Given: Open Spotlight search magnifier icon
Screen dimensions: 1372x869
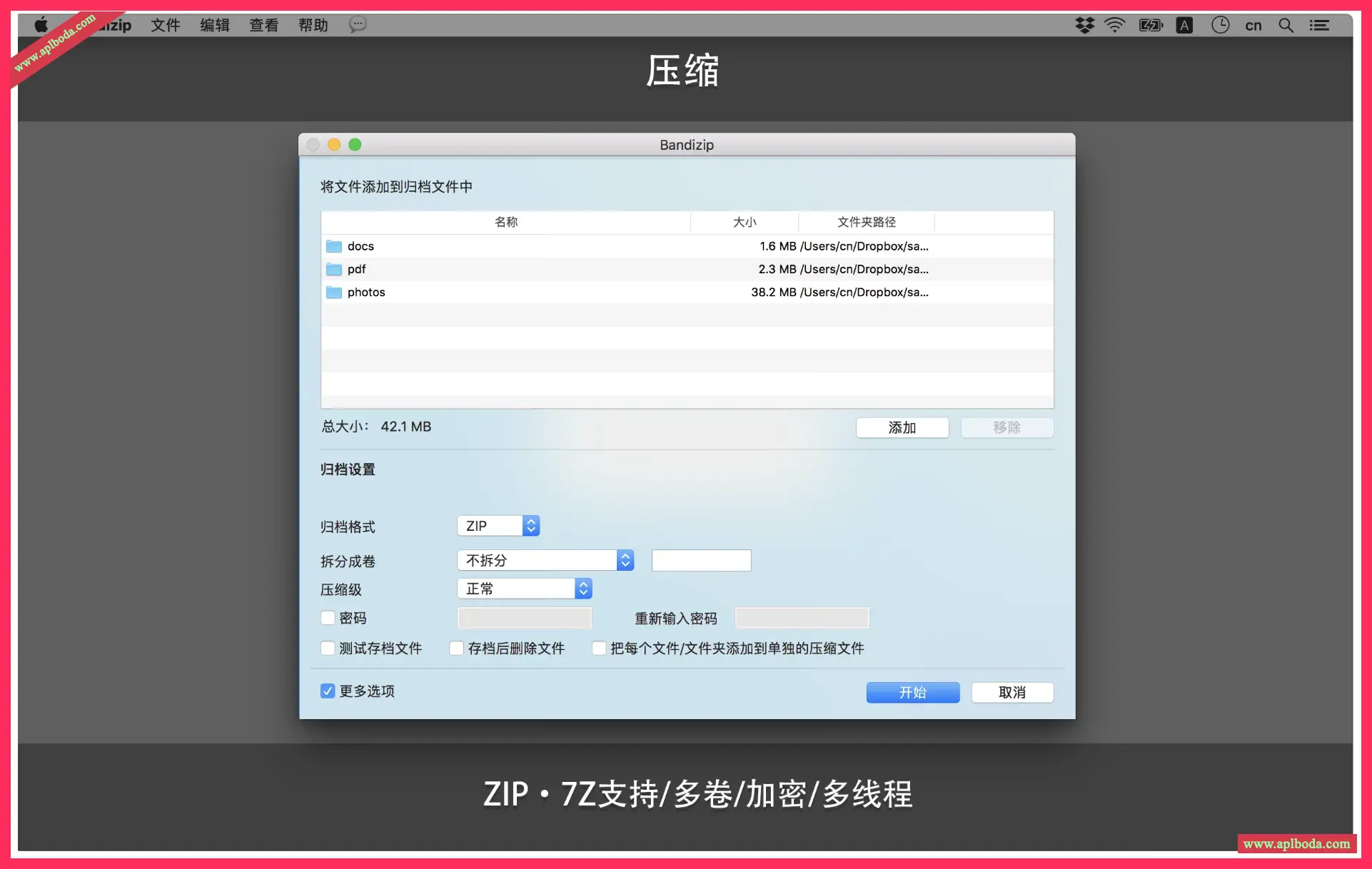Looking at the screenshot, I should click(1286, 26).
